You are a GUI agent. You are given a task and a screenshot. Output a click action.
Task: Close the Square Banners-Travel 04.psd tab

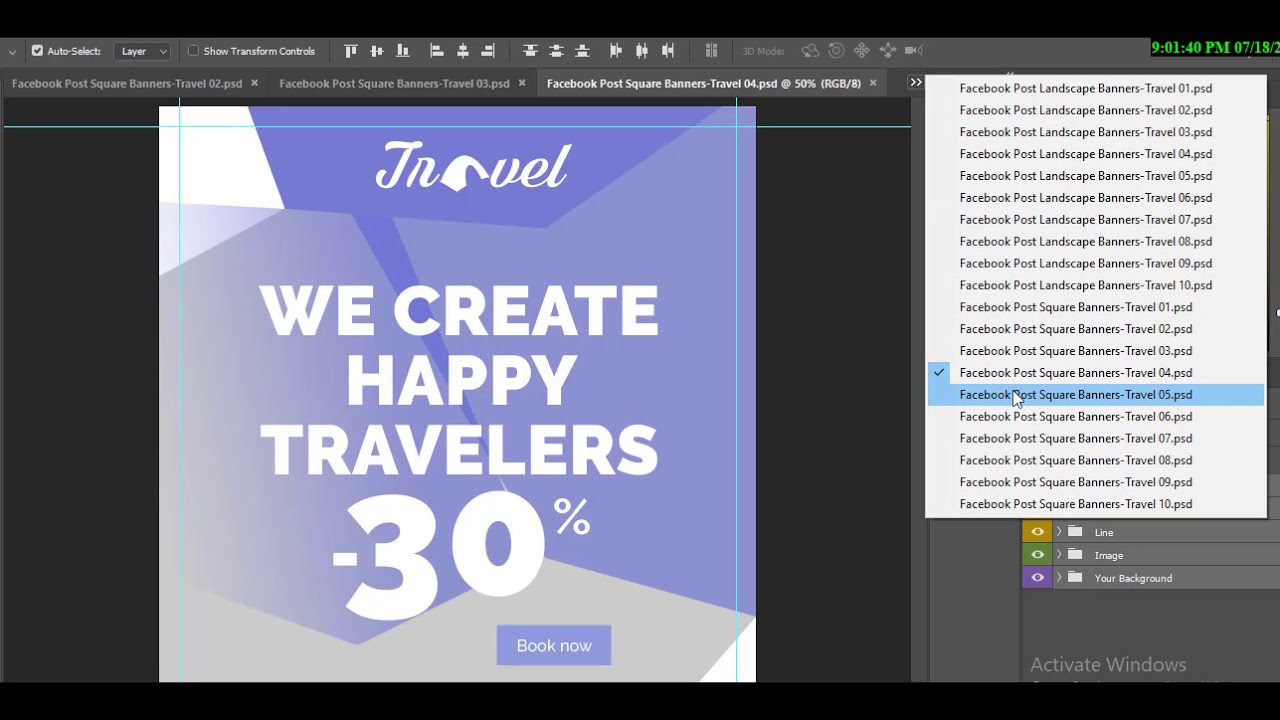click(x=873, y=83)
